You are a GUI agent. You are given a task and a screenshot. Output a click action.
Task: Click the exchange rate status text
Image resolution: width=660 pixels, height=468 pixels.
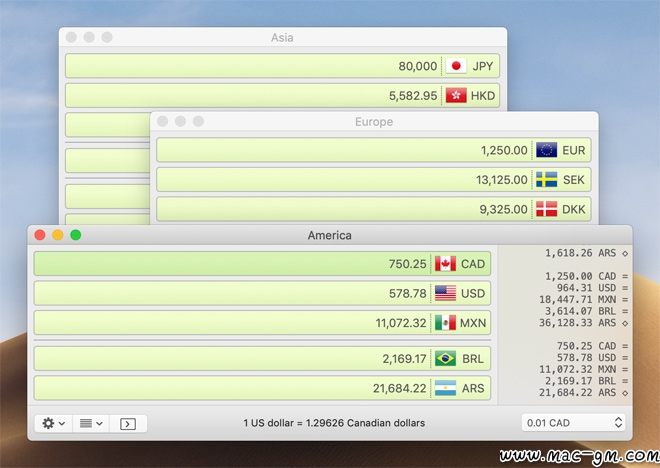pos(334,423)
